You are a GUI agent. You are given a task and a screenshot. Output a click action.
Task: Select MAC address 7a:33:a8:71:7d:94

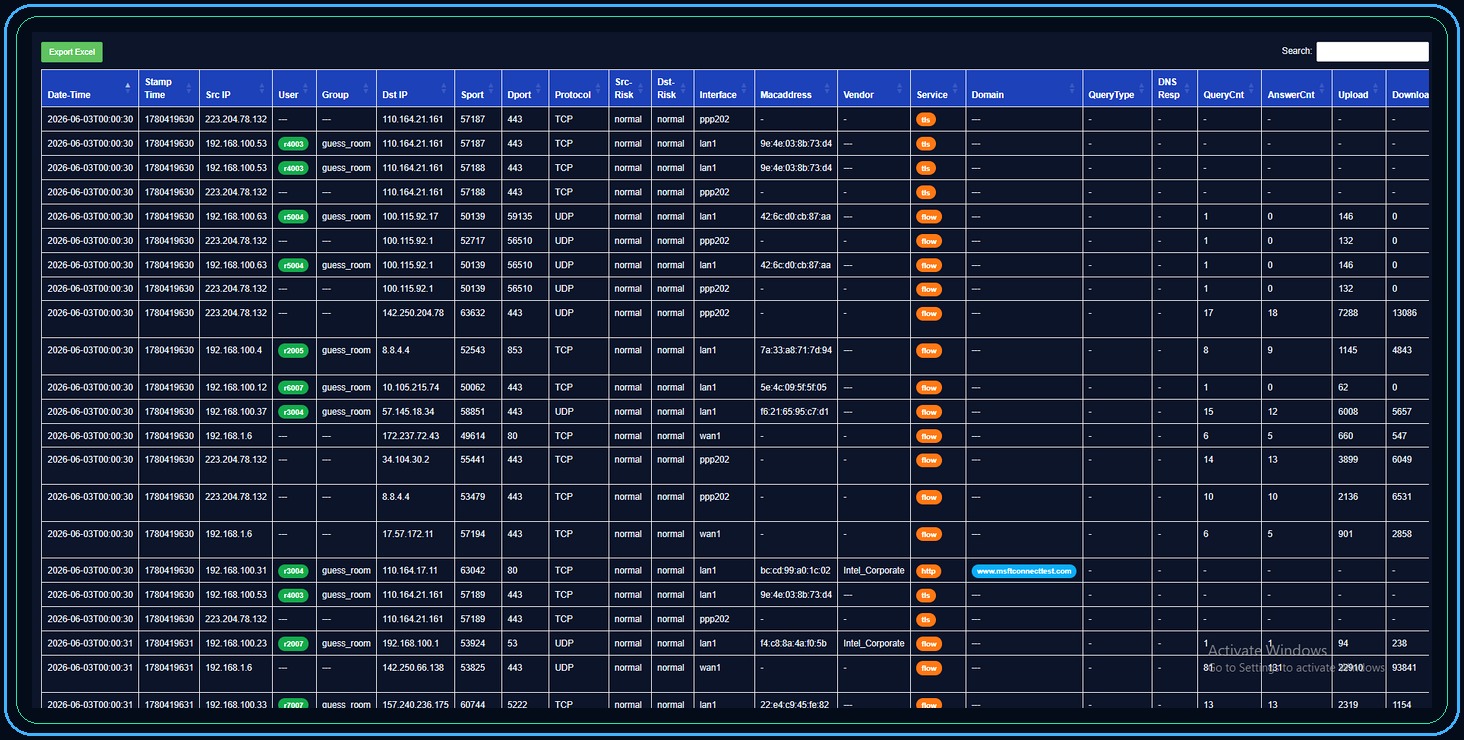[x=795, y=350]
